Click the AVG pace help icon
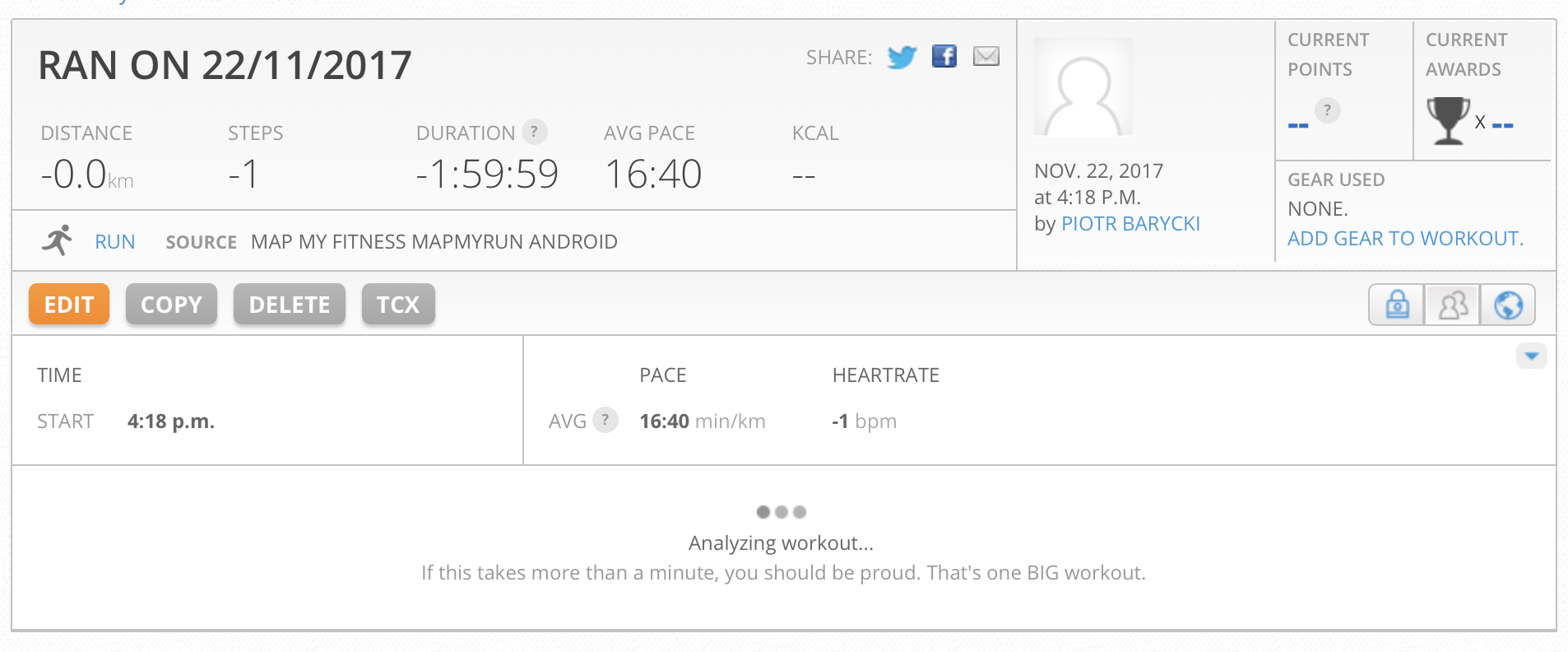Viewport: 1568px width, 652px height. click(605, 420)
